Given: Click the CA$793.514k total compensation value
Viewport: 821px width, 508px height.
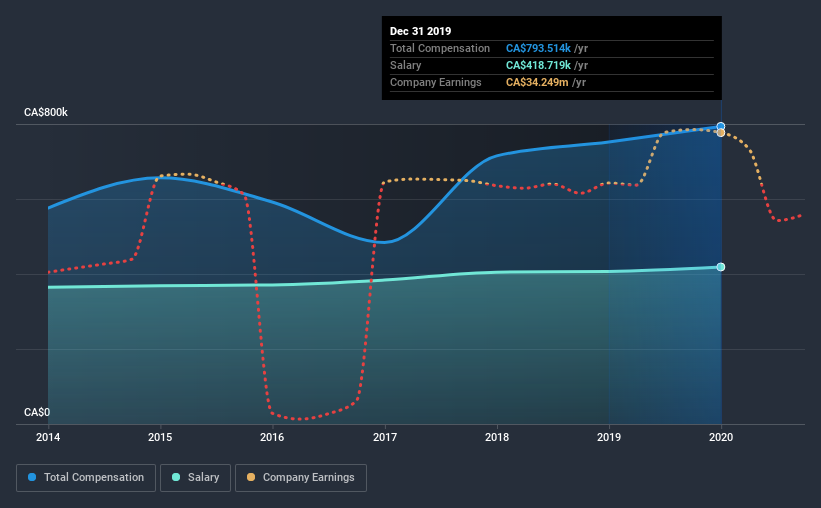Looking at the screenshot, I should click(x=538, y=48).
